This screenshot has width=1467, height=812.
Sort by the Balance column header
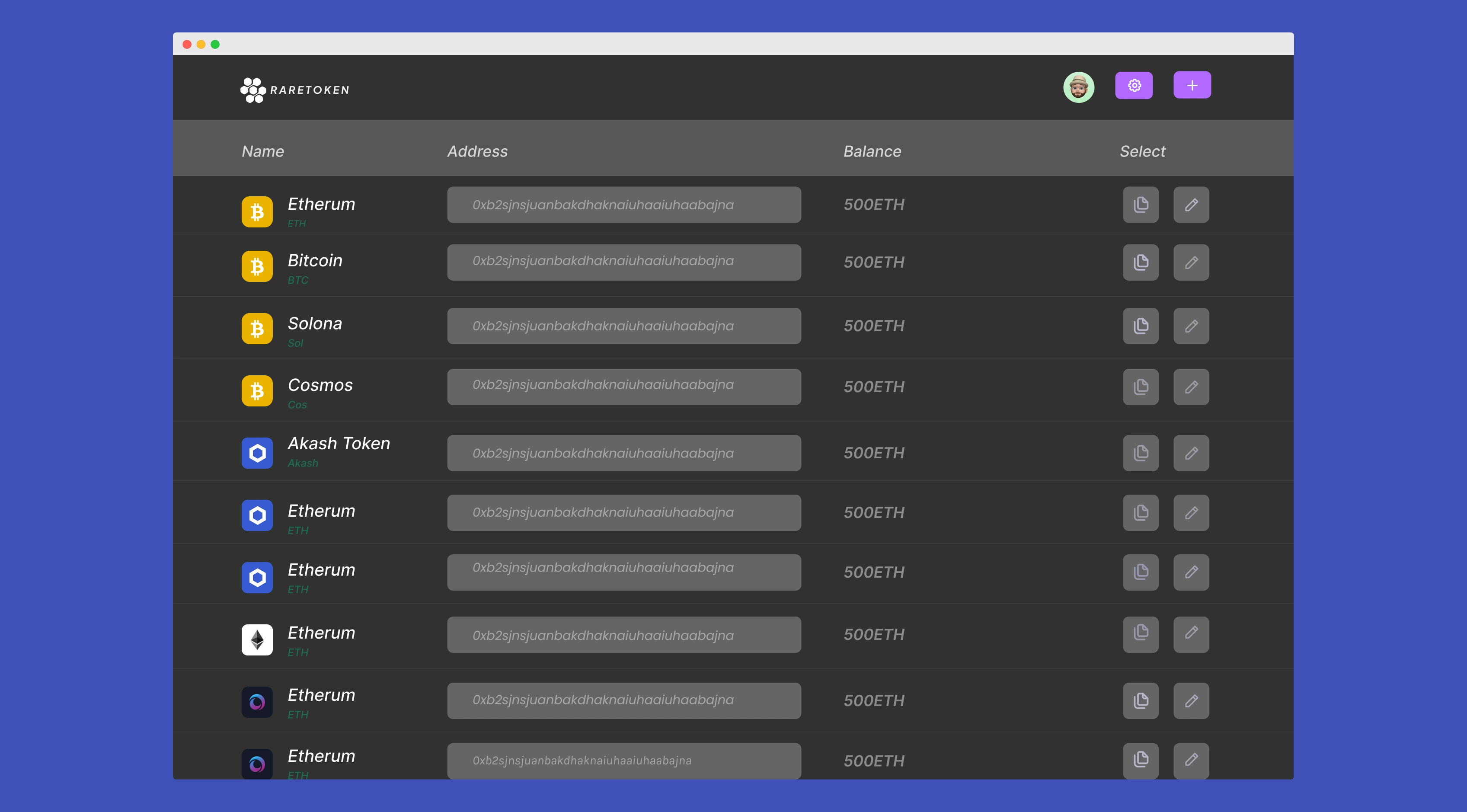point(872,151)
